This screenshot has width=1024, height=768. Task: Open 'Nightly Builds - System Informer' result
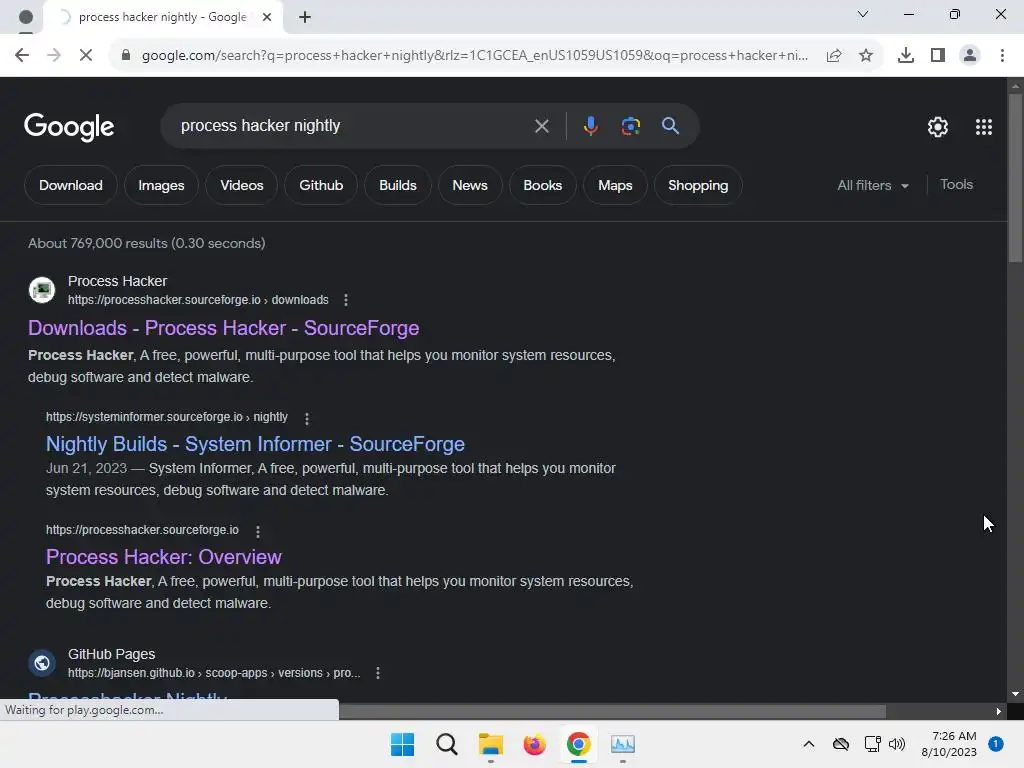click(x=255, y=444)
